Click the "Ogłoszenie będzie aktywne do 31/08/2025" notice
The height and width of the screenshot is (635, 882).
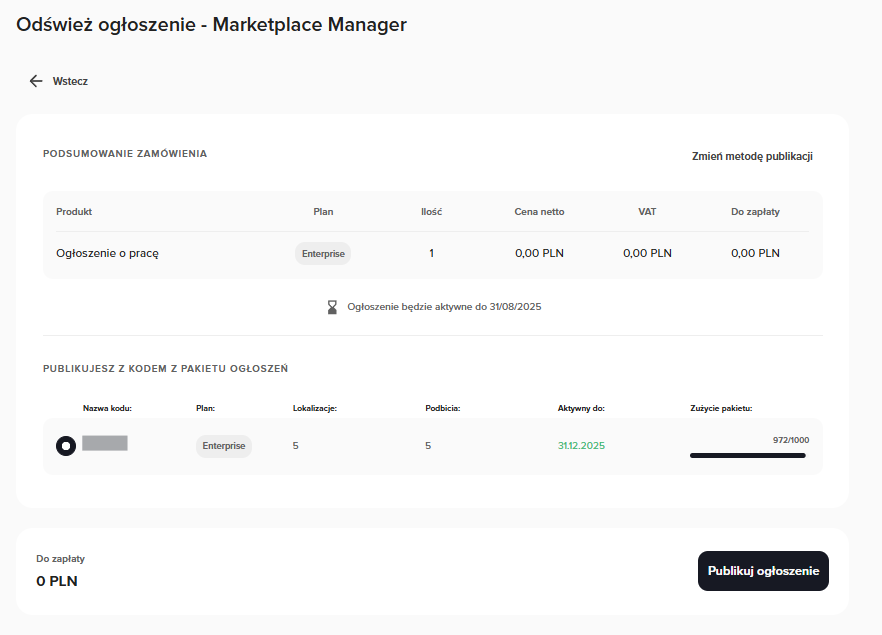[x=444, y=307]
